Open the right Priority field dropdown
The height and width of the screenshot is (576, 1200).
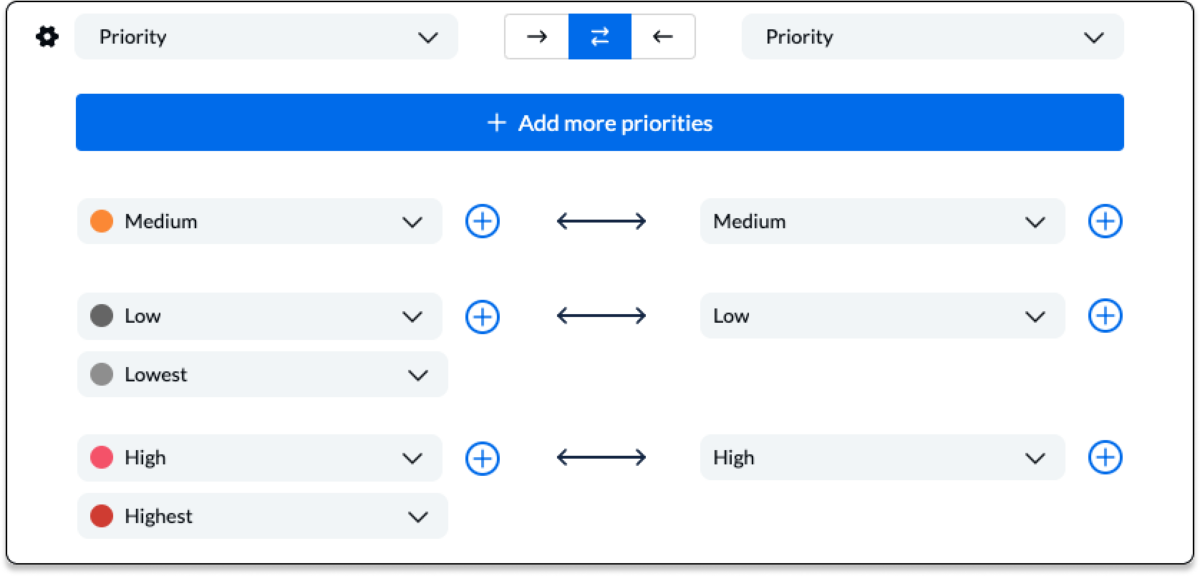point(930,36)
